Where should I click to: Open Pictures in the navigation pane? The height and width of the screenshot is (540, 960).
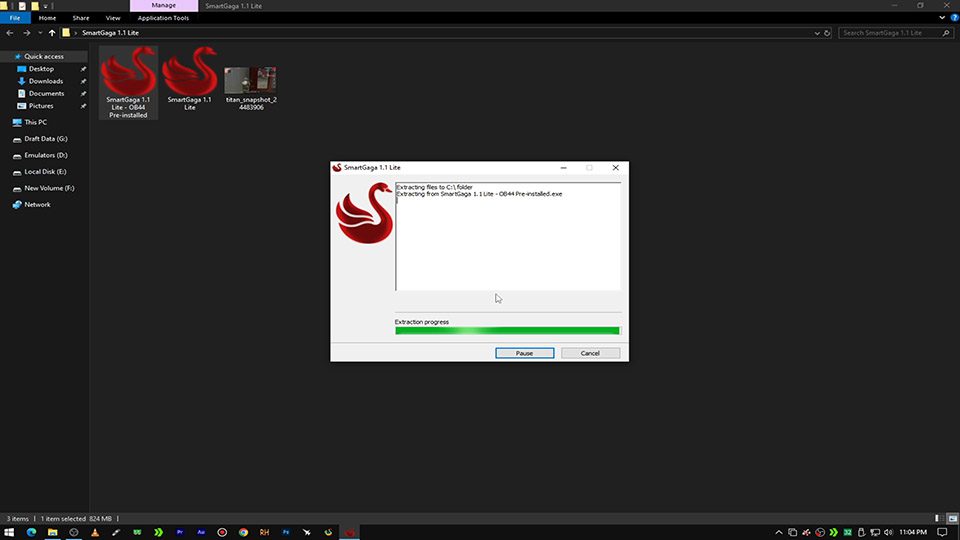click(40, 106)
